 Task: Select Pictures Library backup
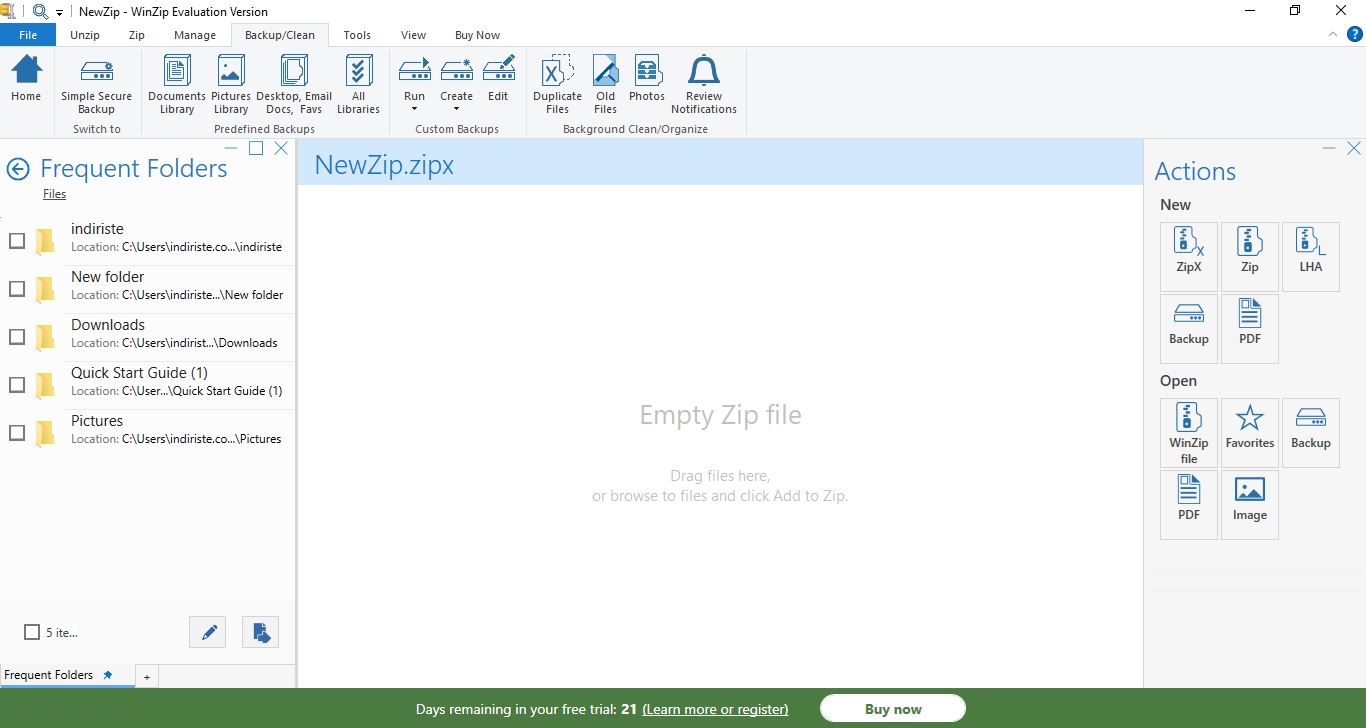[230, 86]
